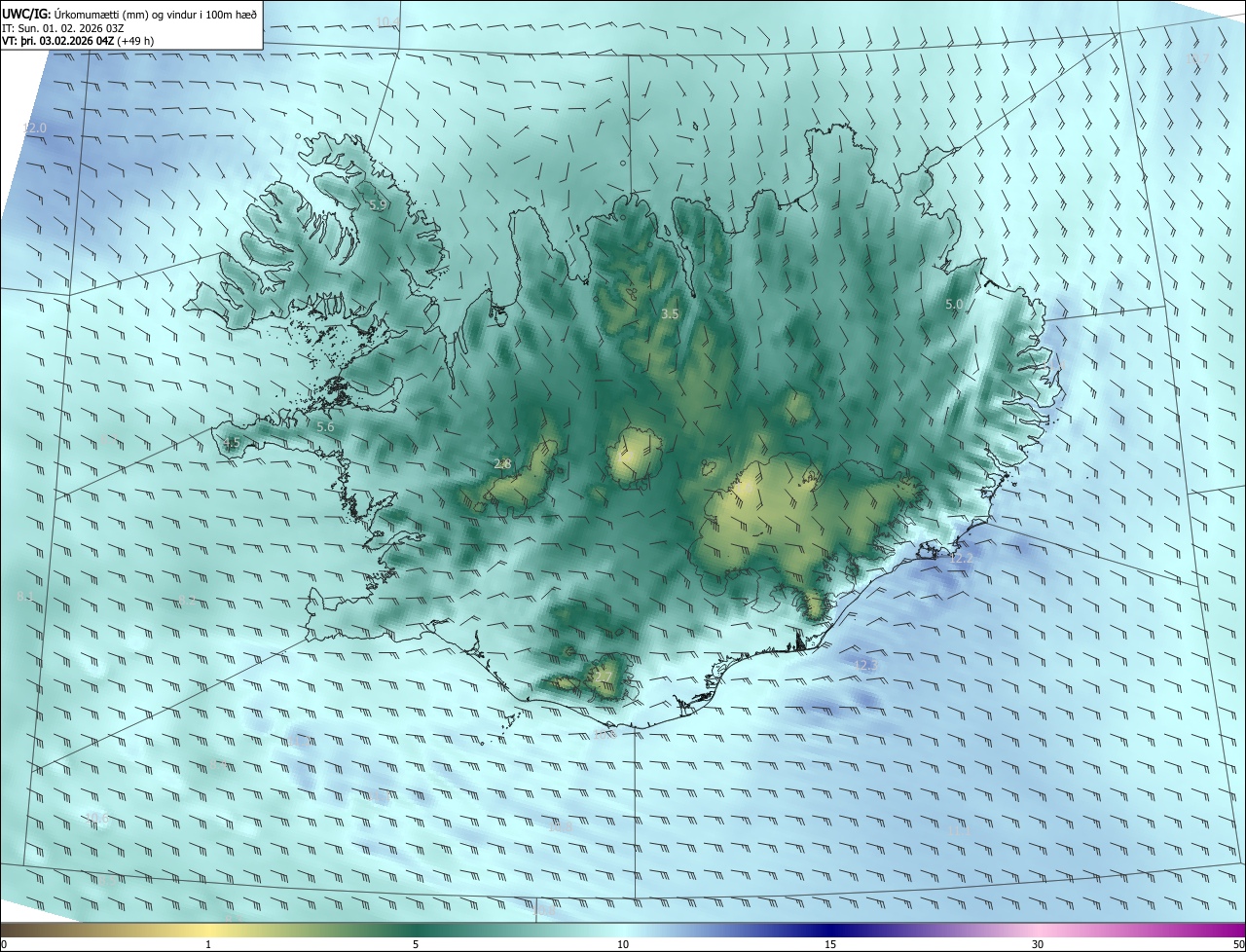1246x952 pixels.
Task: Click the colorbar tick label '30'
Action: tap(1038, 945)
